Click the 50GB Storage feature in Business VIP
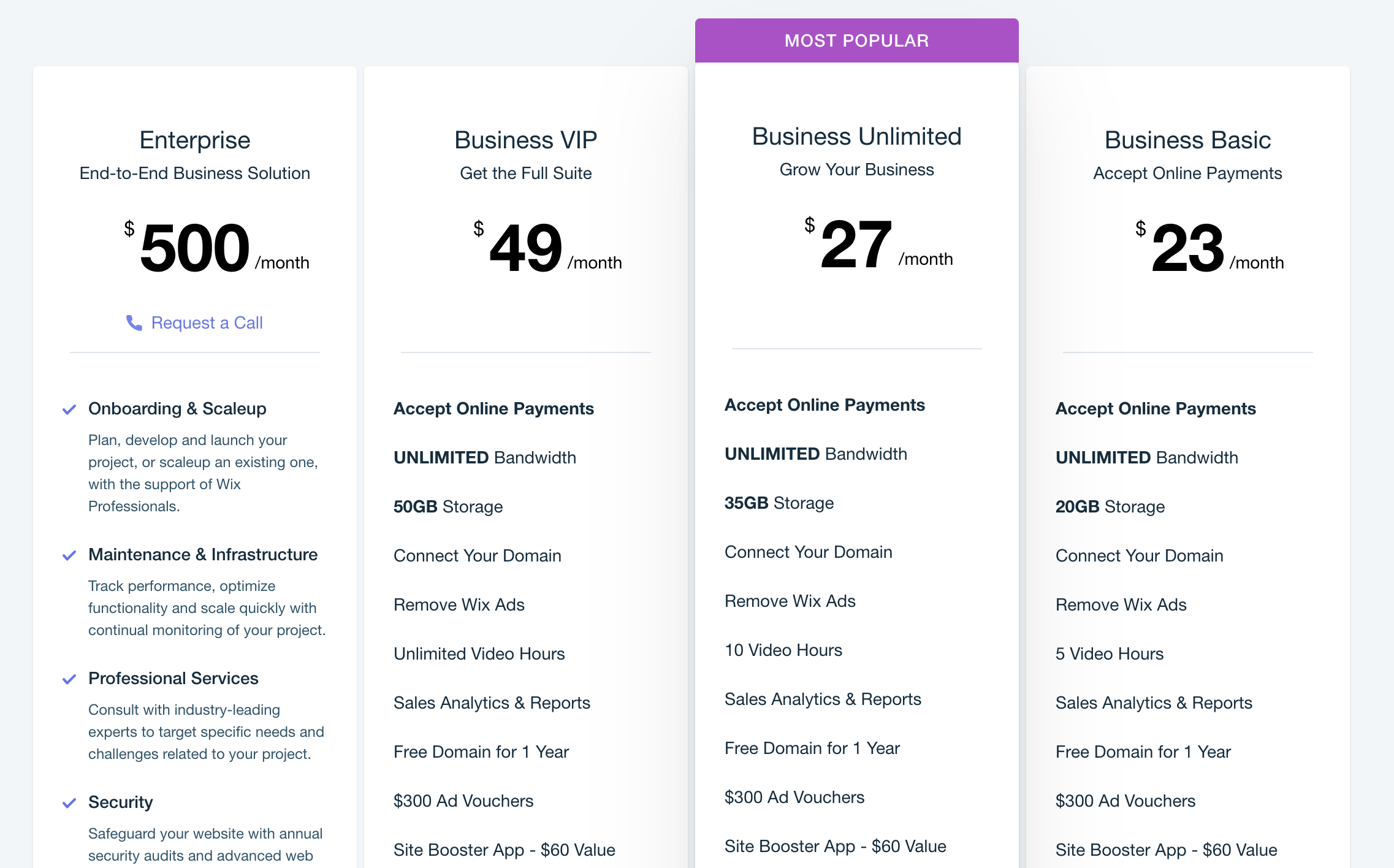 (x=448, y=506)
